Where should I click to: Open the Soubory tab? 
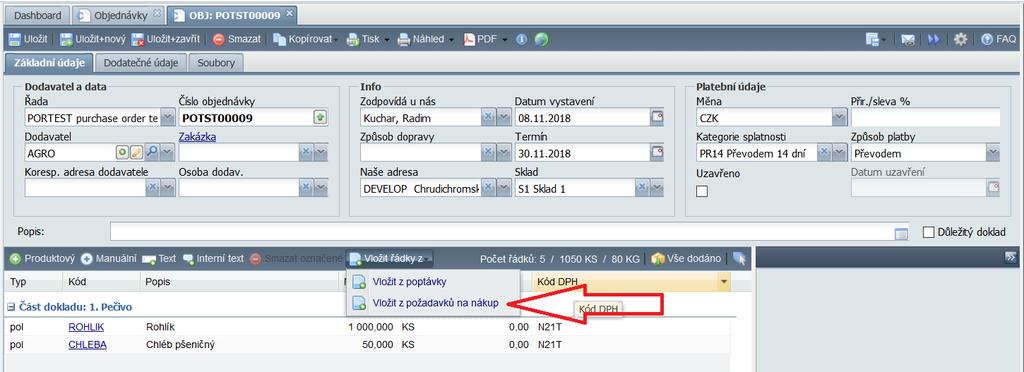coord(217,63)
